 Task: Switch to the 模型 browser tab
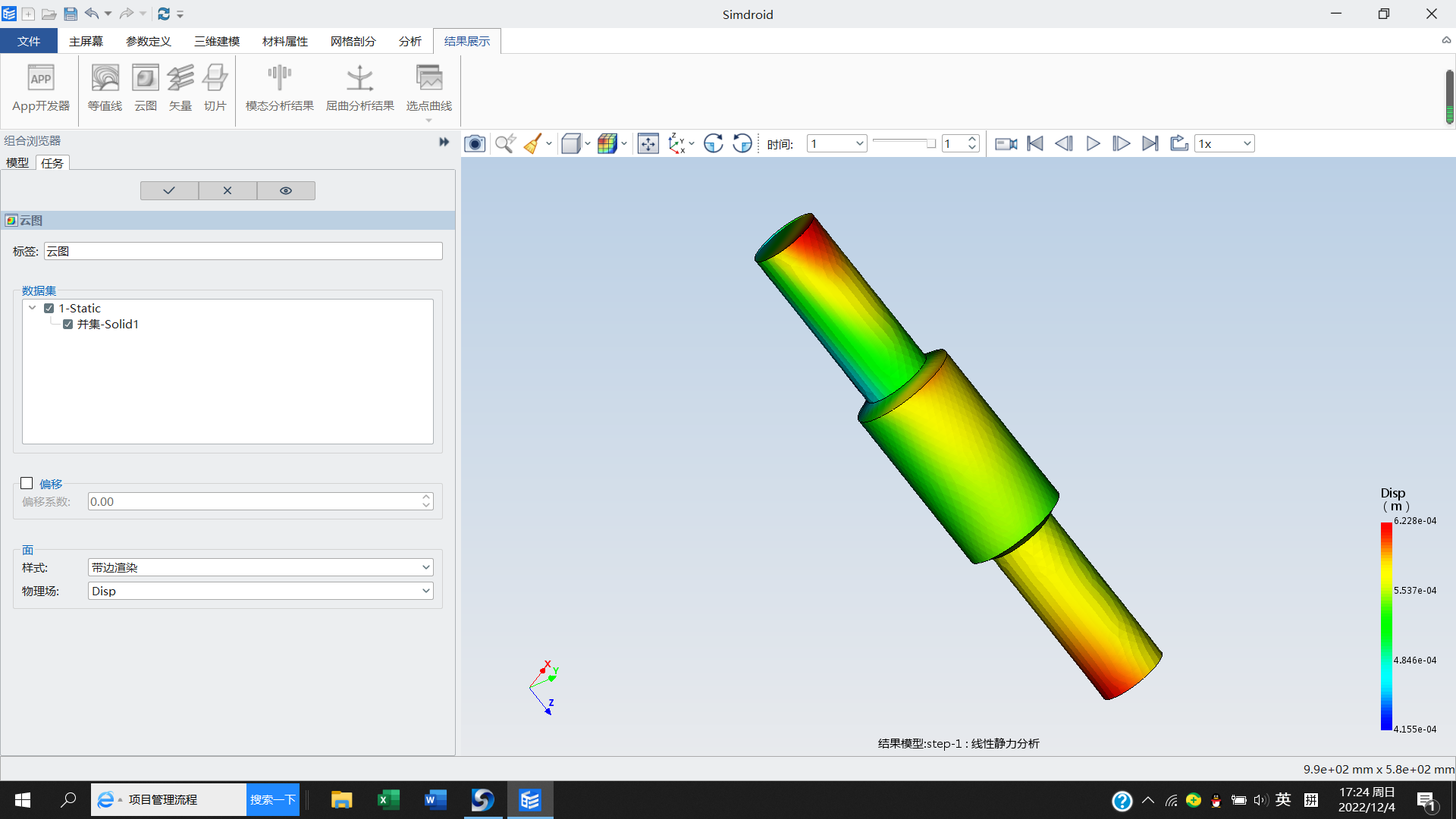coord(17,162)
